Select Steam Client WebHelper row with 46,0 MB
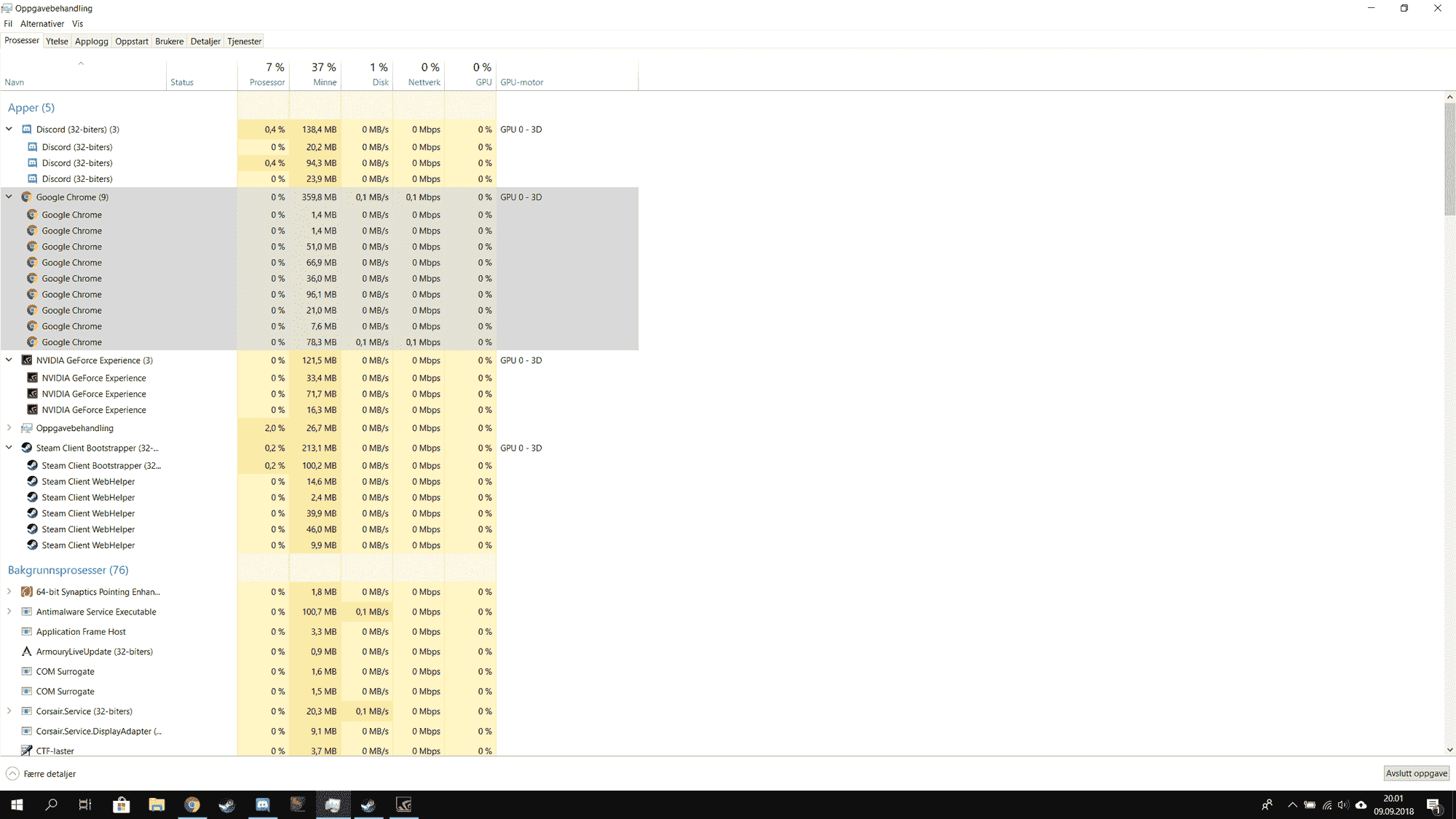The width and height of the screenshot is (1456, 819). pyautogui.click(x=320, y=529)
